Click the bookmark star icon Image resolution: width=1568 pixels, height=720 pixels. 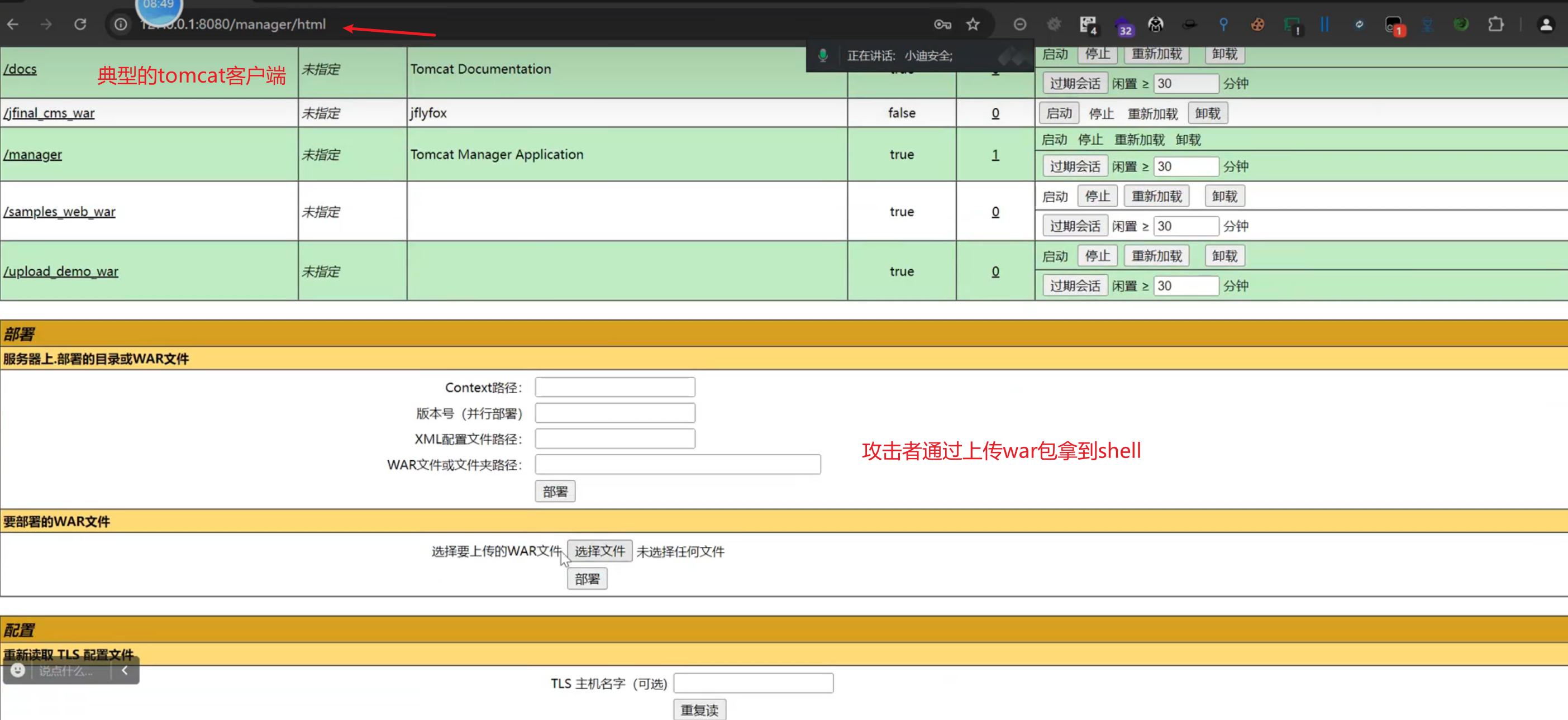pyautogui.click(x=973, y=25)
